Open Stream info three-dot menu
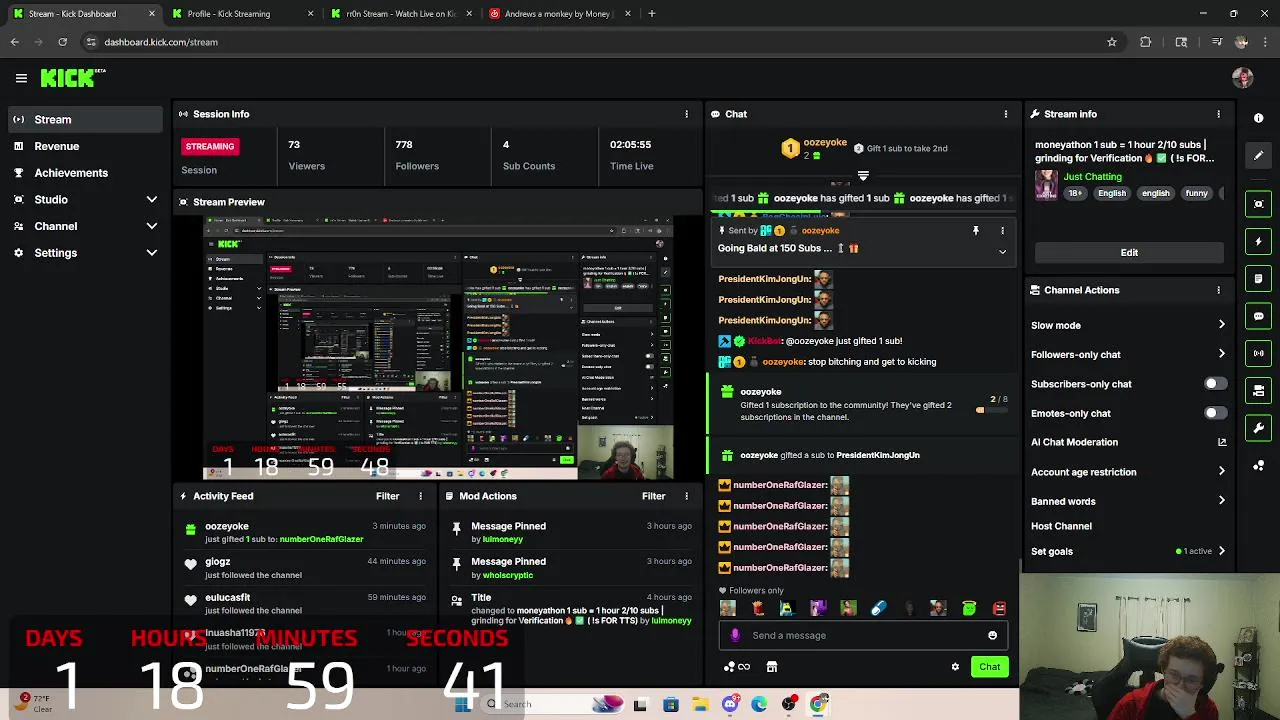The width and height of the screenshot is (1280, 720). coord(1218,114)
